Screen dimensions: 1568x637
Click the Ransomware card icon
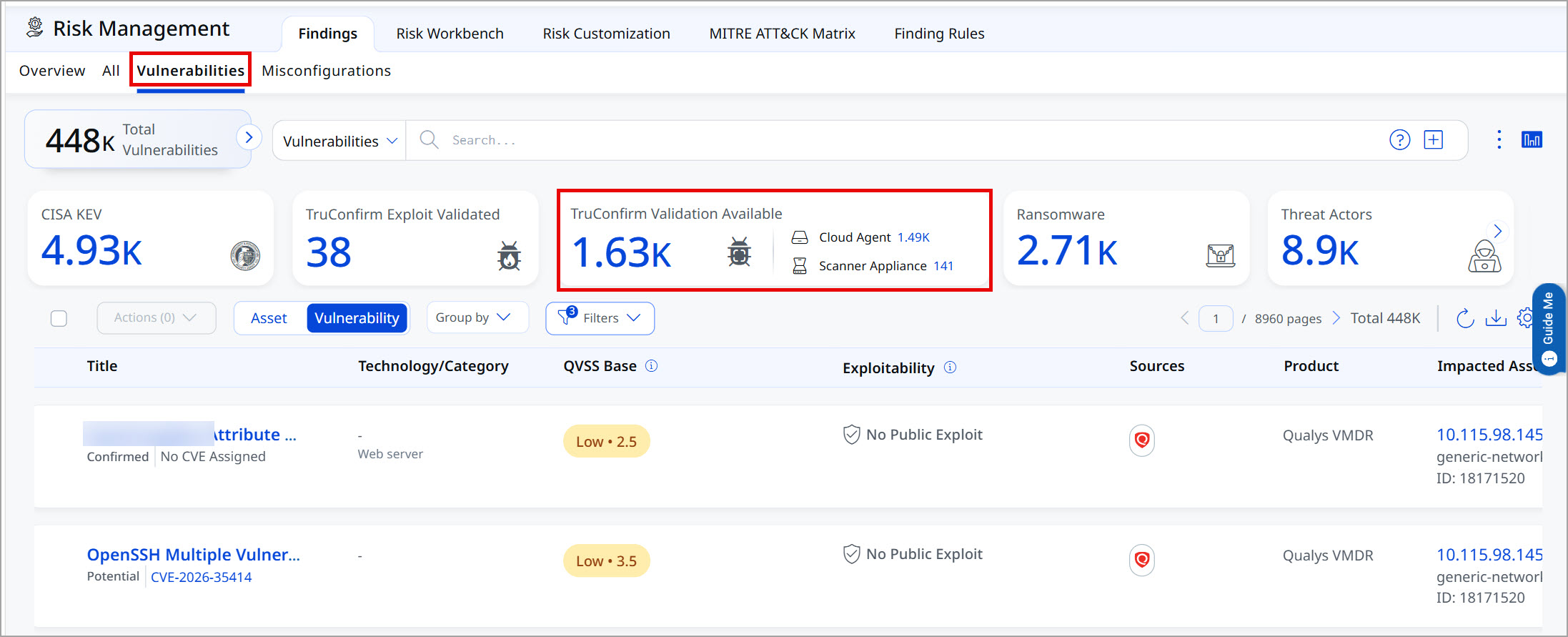coord(1220,255)
